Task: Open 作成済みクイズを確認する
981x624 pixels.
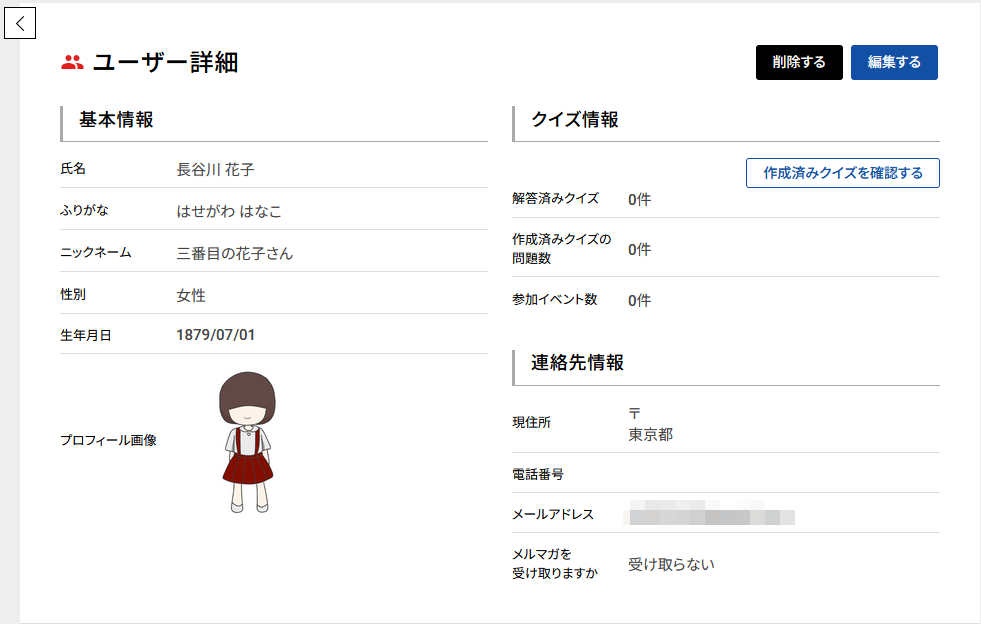Action: tap(842, 173)
